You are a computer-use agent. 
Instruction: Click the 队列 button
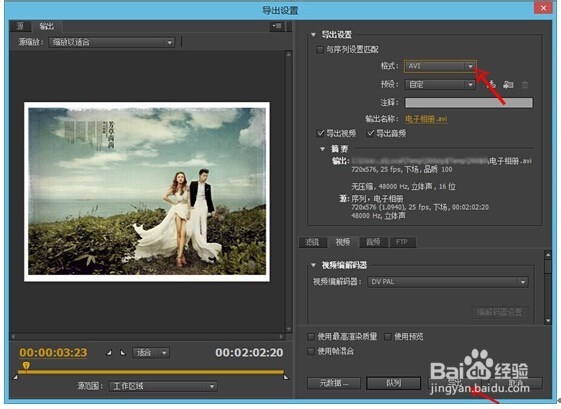click(393, 383)
